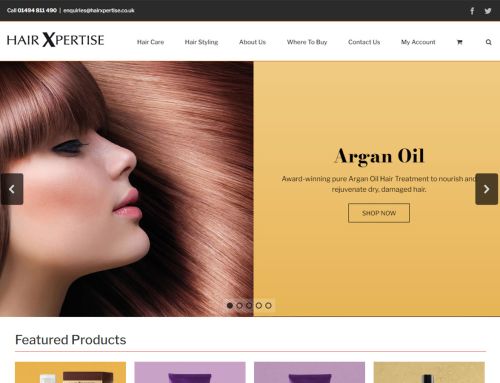The width and height of the screenshot is (500, 383).
Task: Open the shopping cart icon
Action: click(x=459, y=42)
